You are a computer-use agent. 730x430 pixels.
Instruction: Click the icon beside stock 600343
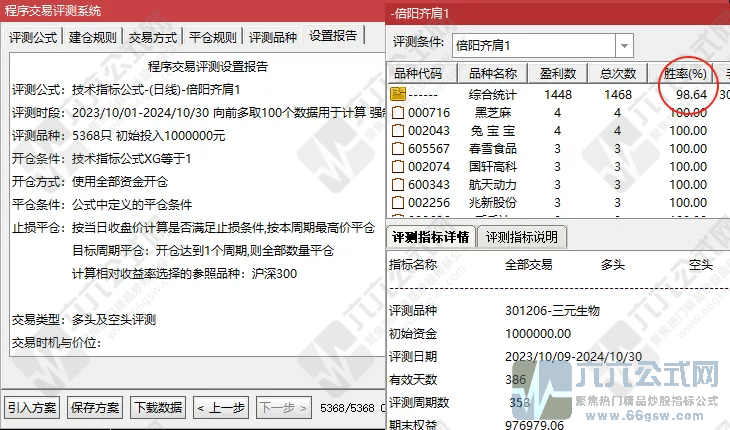[x=398, y=184]
